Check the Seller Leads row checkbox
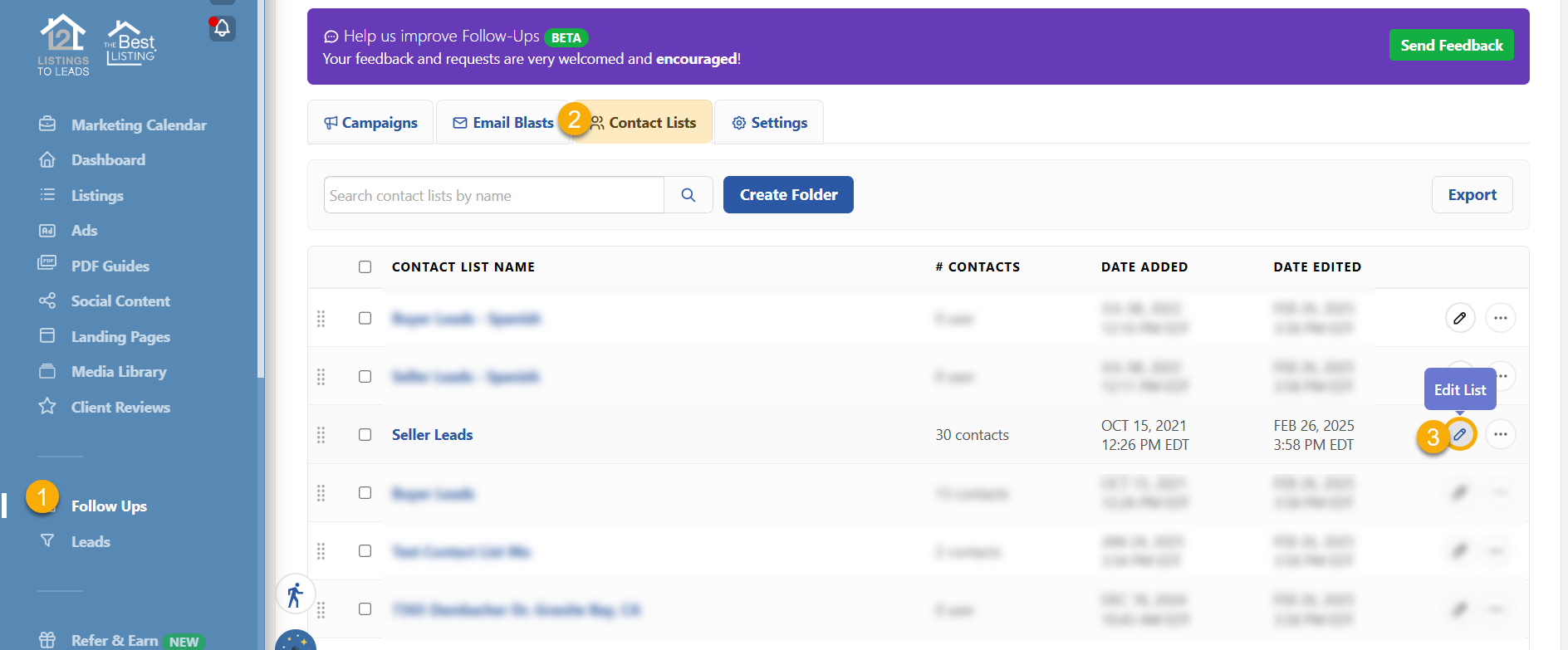Screen dimensions: 1568x650 pyautogui.click(x=365, y=434)
